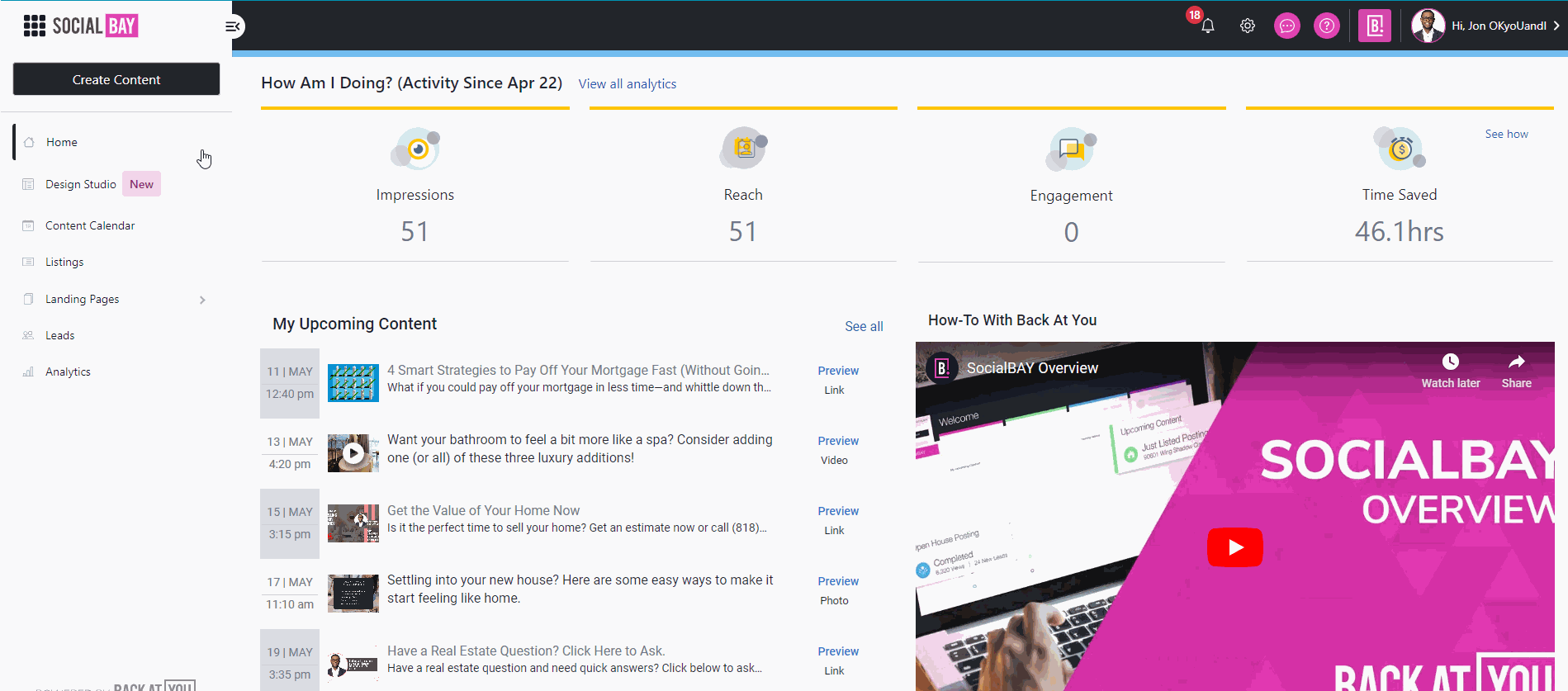Open Content Calendar in the sidebar
This screenshot has height=691, width=1568.
pyautogui.click(x=90, y=225)
